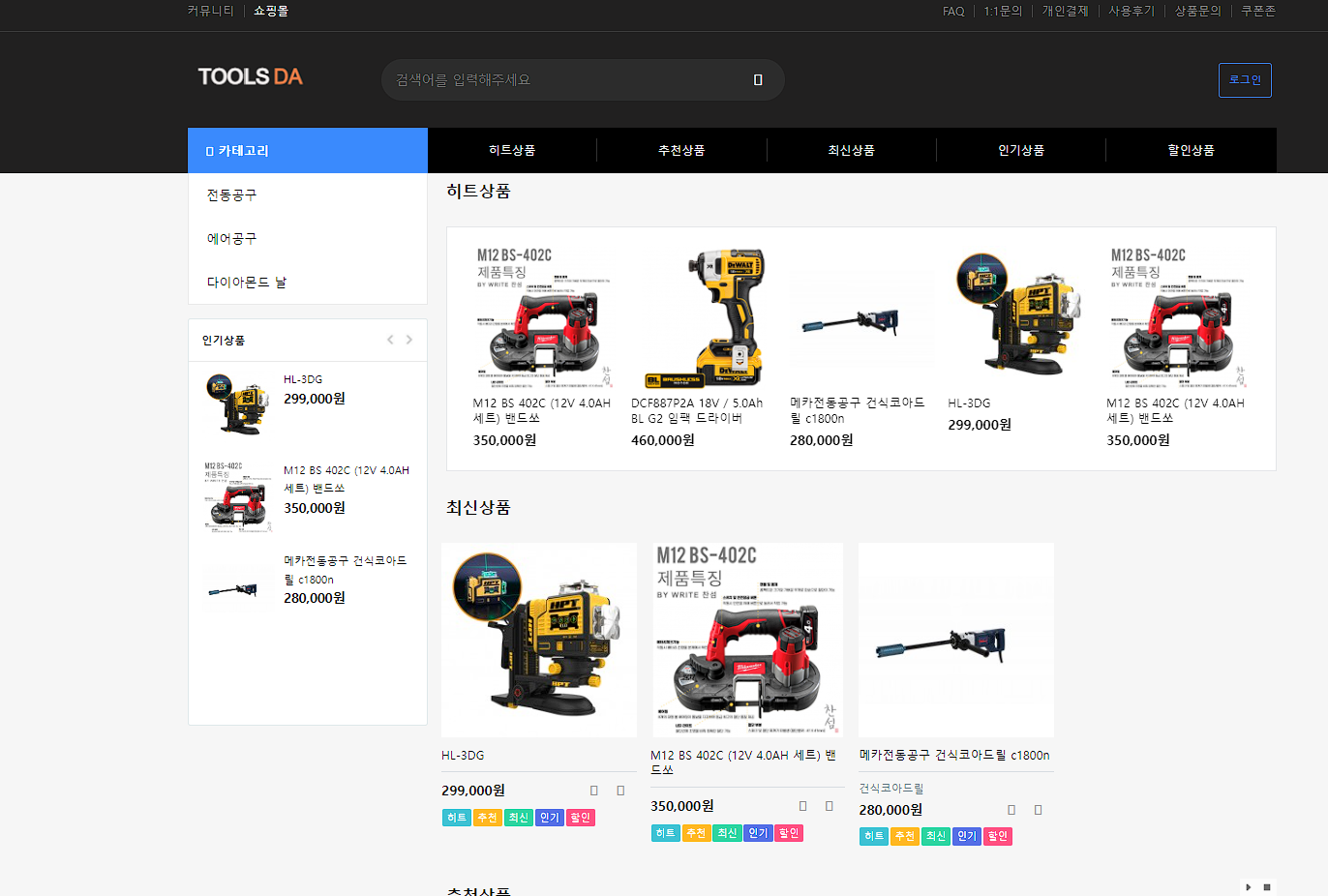The height and width of the screenshot is (896, 1328).
Task: Open the 1:1문의 link
Action: click(1003, 11)
